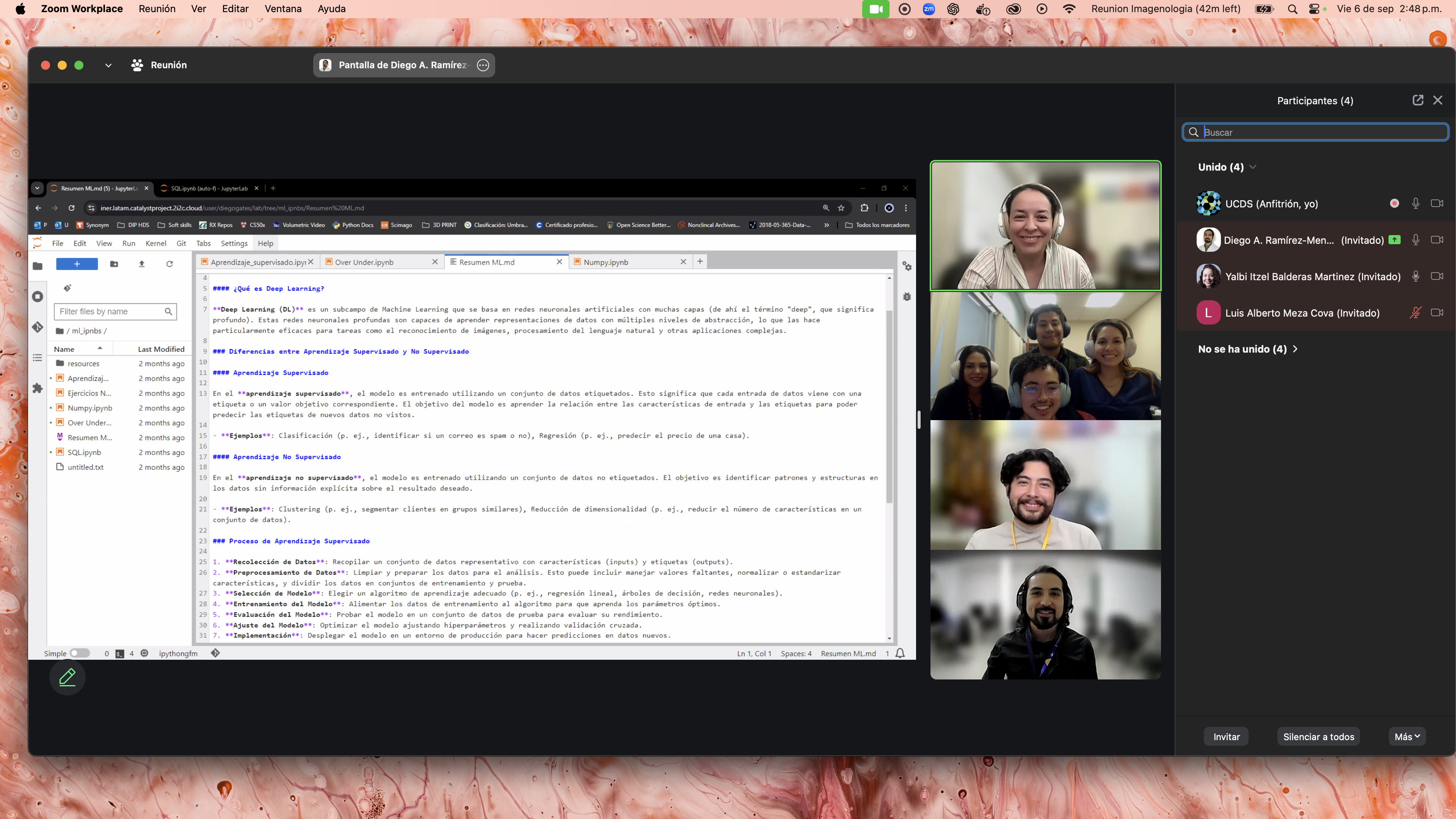This screenshot has width=1456, height=819.
Task: Click the Invitar button
Action: click(x=1226, y=736)
